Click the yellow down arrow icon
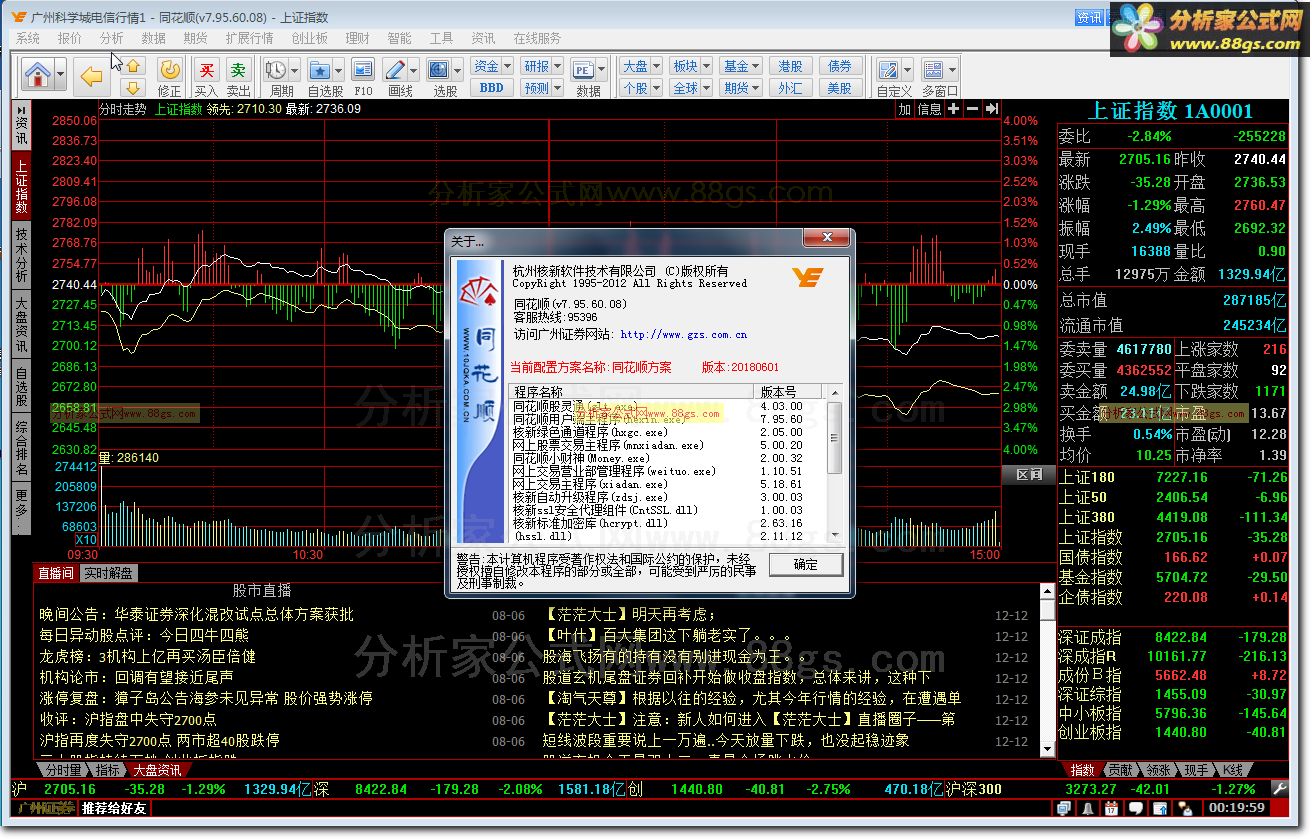 point(134,87)
